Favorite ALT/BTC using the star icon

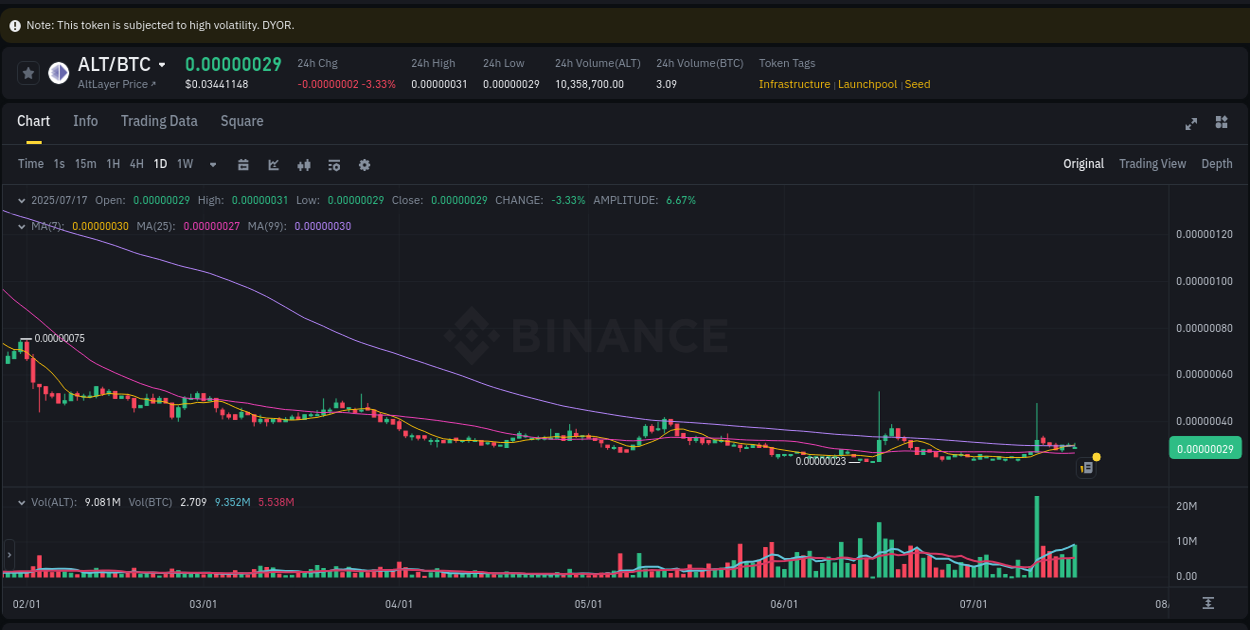(28, 73)
